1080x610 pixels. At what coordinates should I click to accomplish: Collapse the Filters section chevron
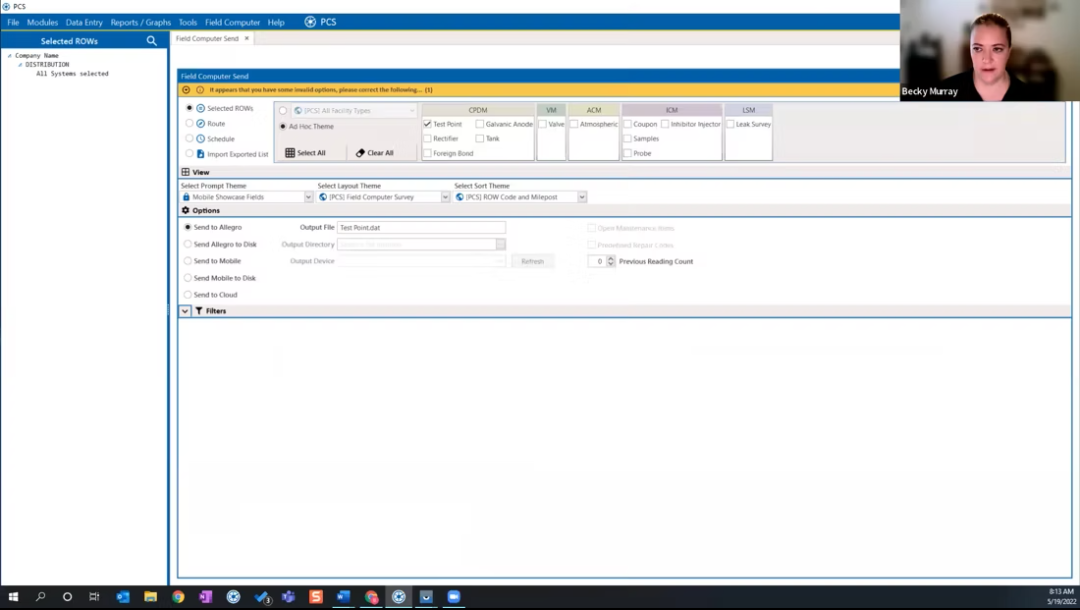tap(184, 311)
